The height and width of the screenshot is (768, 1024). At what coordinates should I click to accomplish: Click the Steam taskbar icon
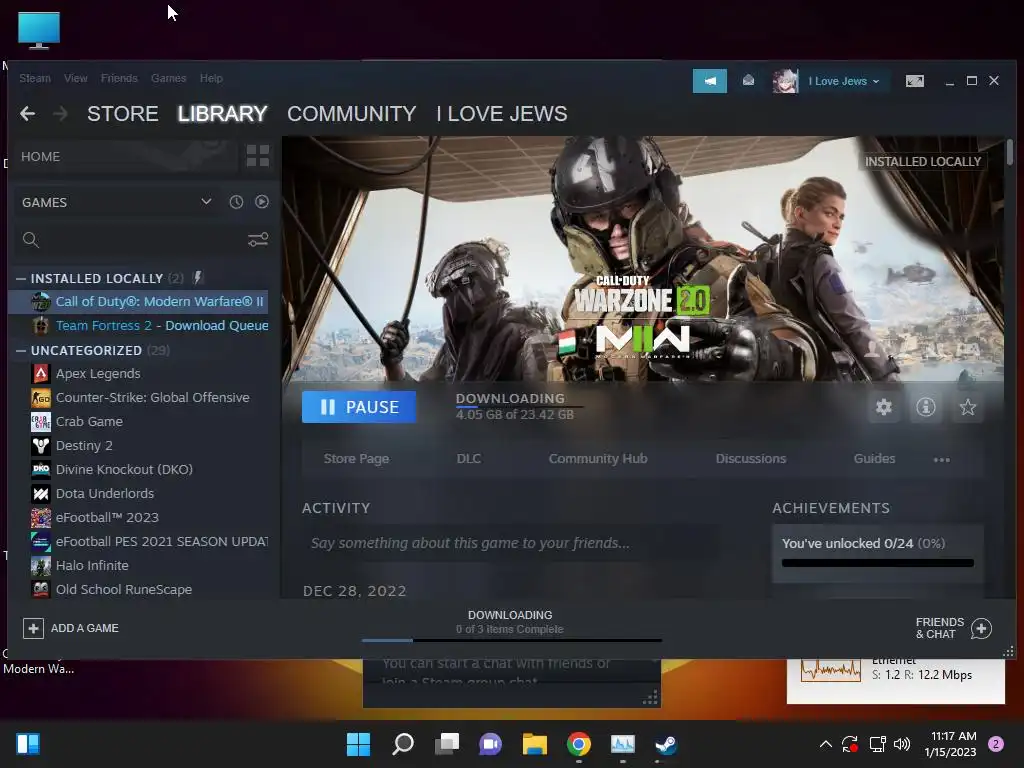click(x=666, y=744)
